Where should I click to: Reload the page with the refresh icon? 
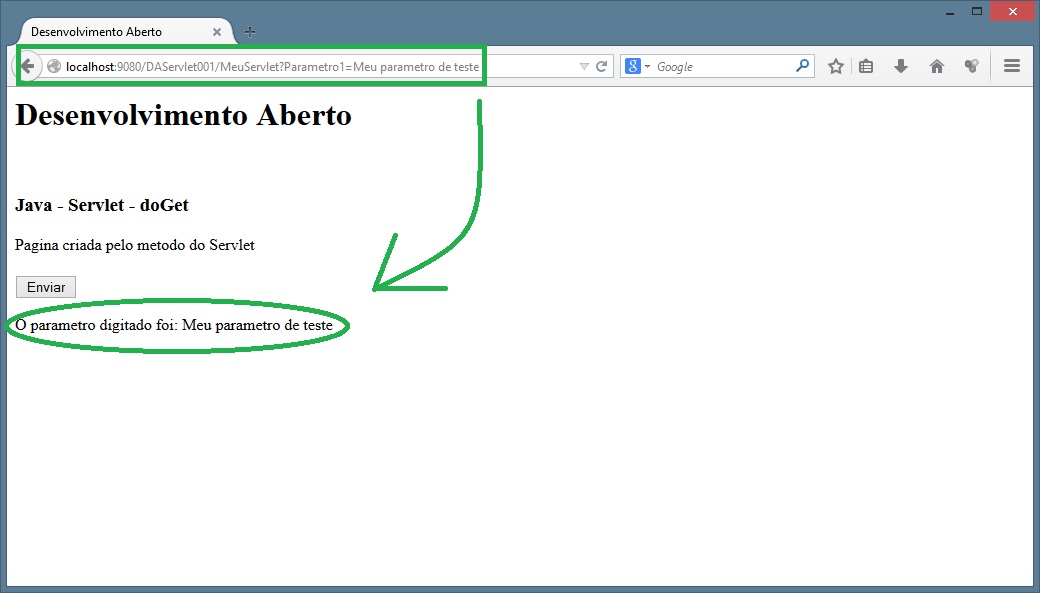coord(602,67)
